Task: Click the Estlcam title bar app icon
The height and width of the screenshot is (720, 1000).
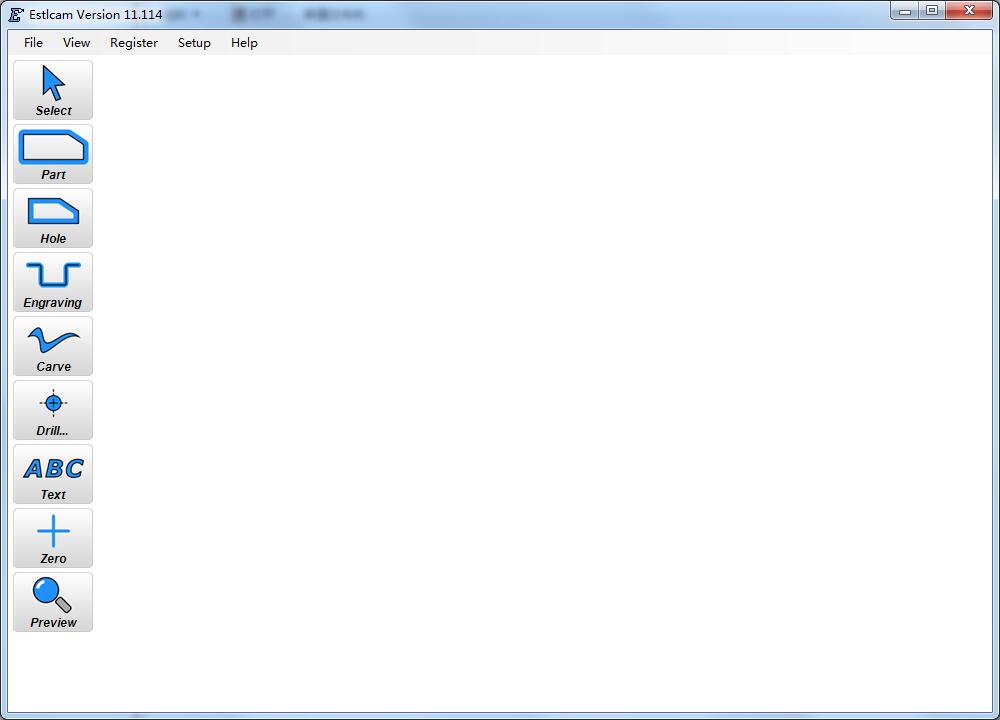Action: pyautogui.click(x=16, y=14)
